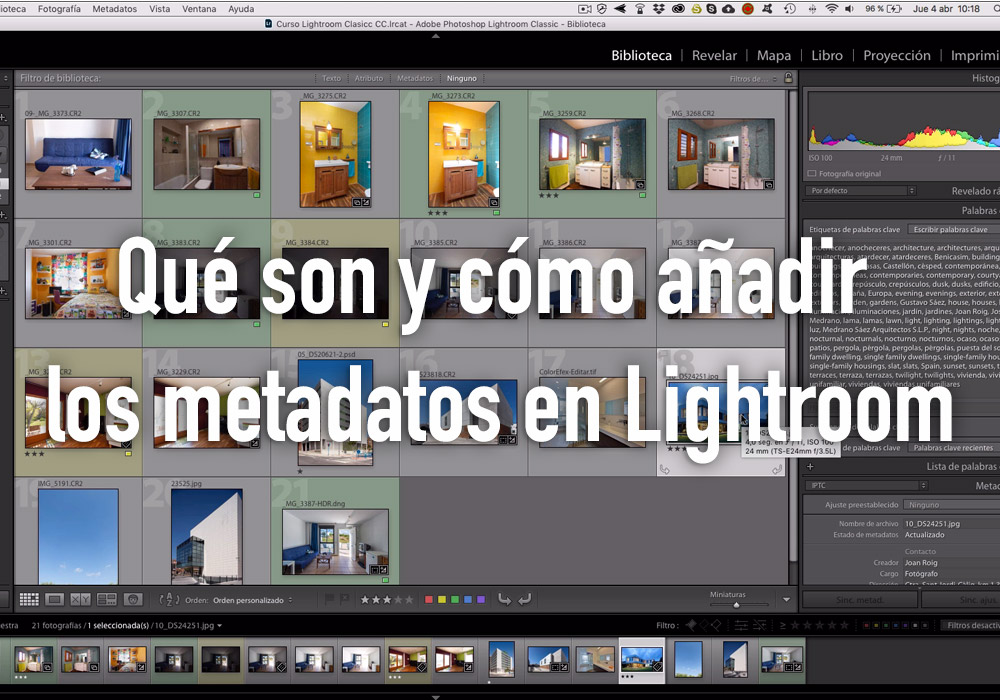Open the Orden personalizado sort dropdown
Image resolution: width=1000 pixels, height=700 pixels.
tap(253, 600)
